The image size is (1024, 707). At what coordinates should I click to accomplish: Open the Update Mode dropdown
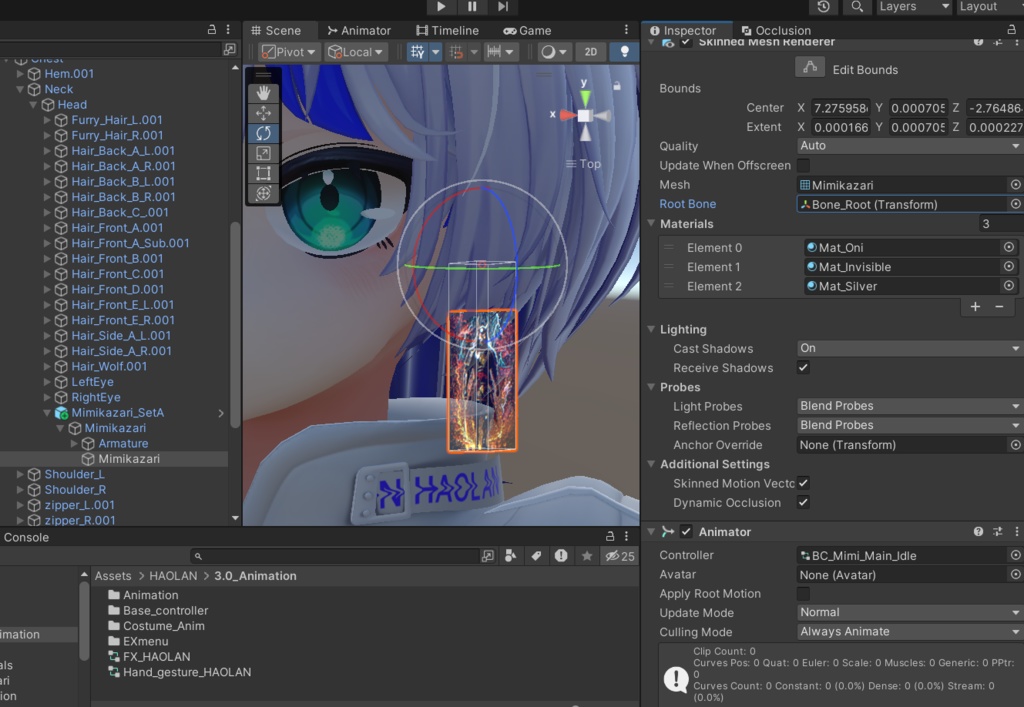point(910,612)
